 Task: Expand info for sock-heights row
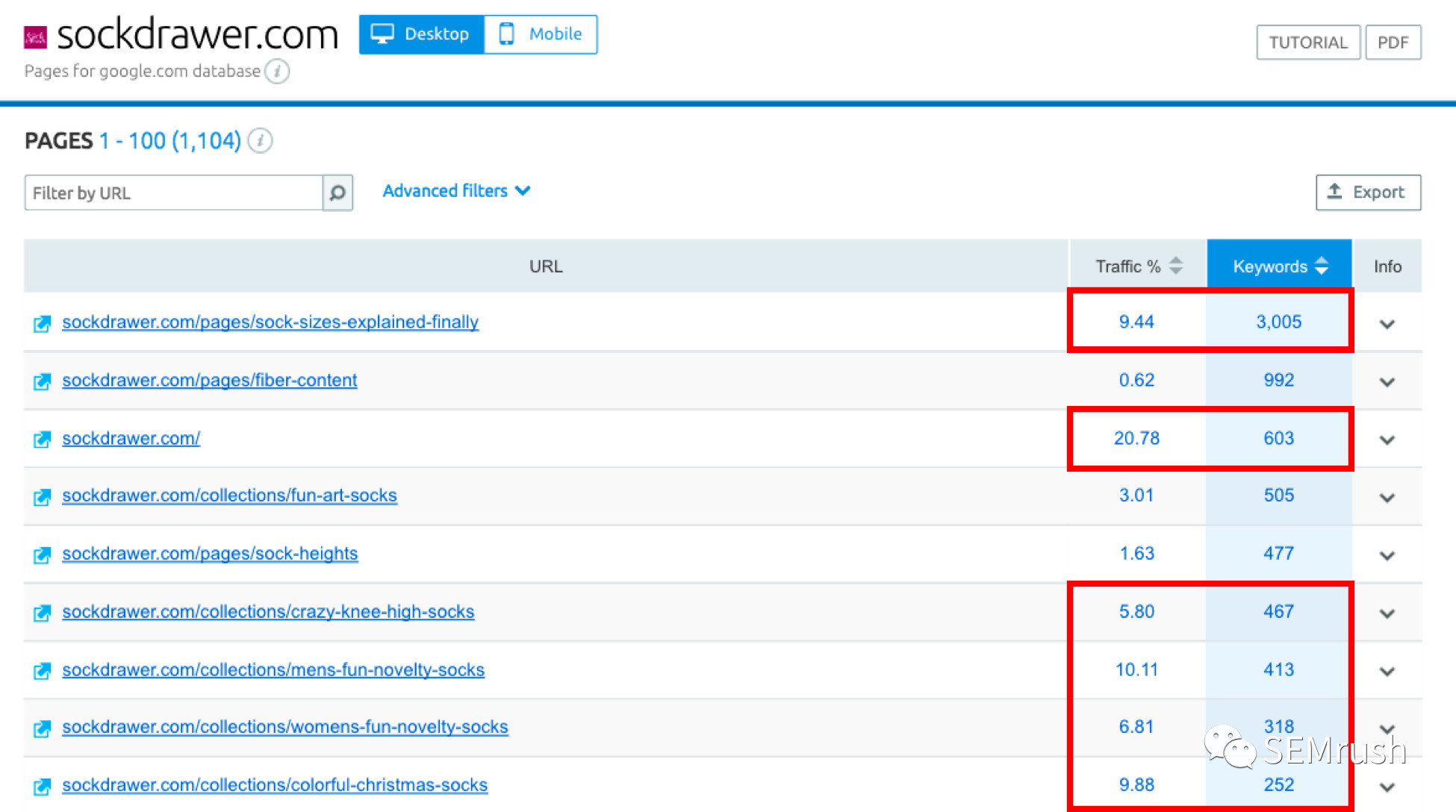(x=1387, y=555)
